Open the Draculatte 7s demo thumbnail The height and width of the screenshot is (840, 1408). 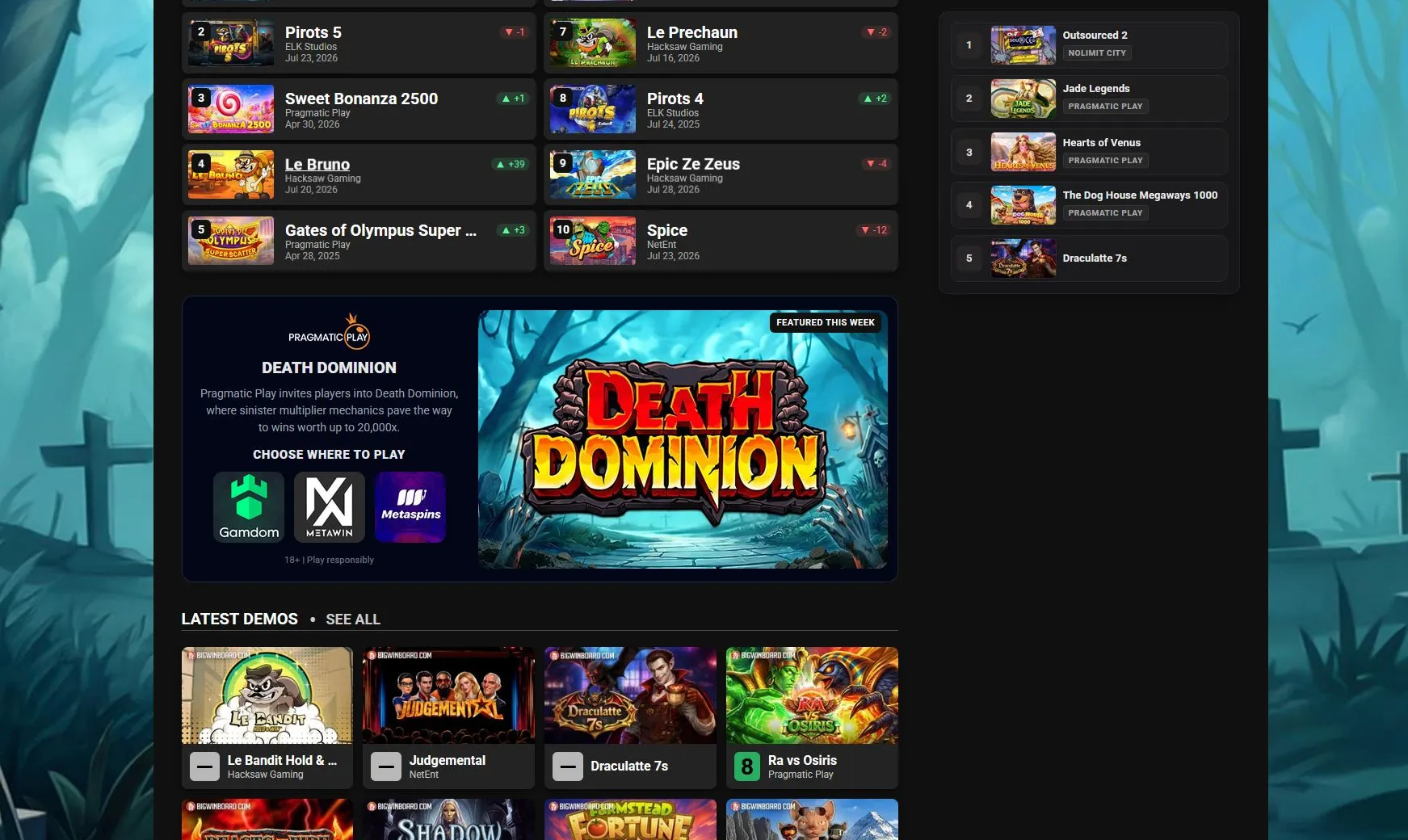[630, 695]
